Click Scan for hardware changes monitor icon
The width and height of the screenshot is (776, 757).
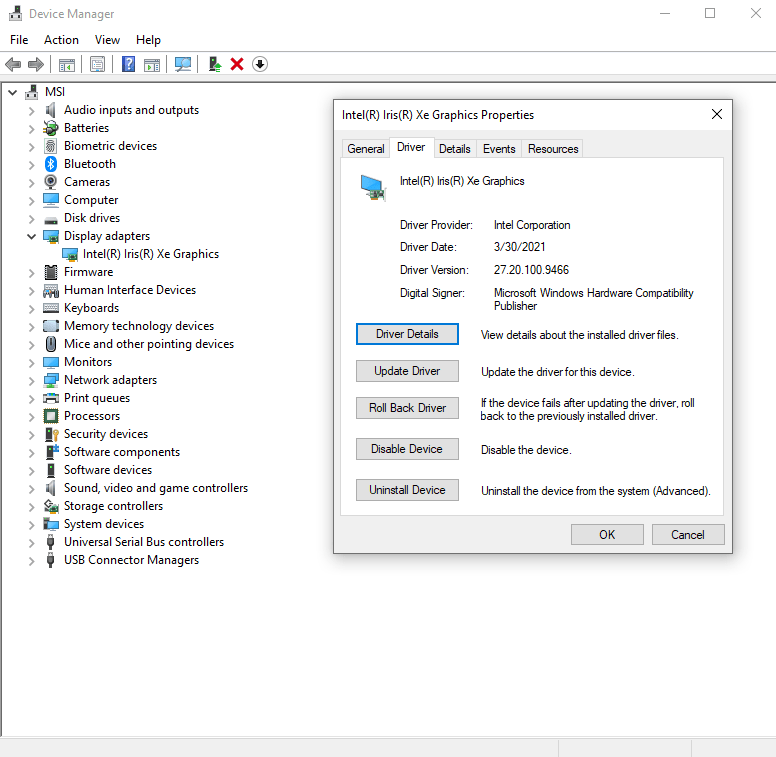[x=183, y=64]
